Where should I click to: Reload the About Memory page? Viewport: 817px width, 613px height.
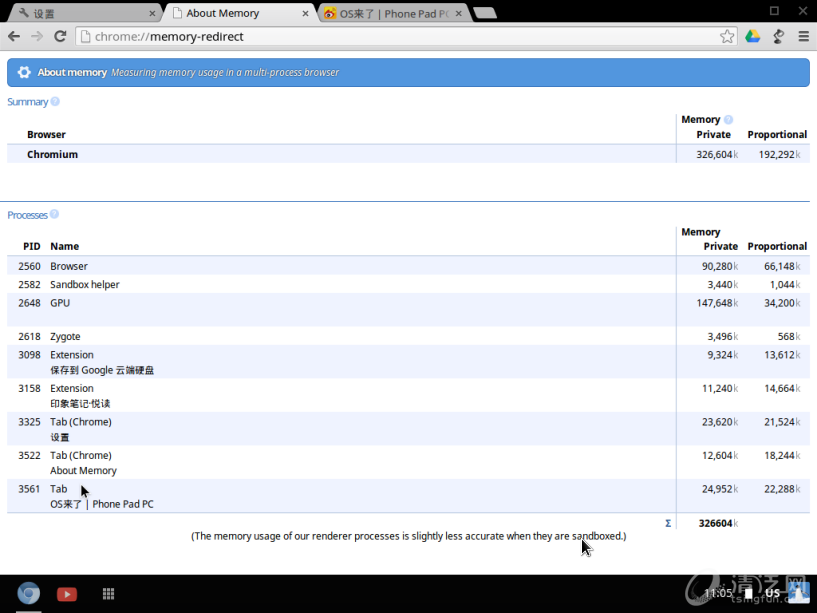coord(60,36)
